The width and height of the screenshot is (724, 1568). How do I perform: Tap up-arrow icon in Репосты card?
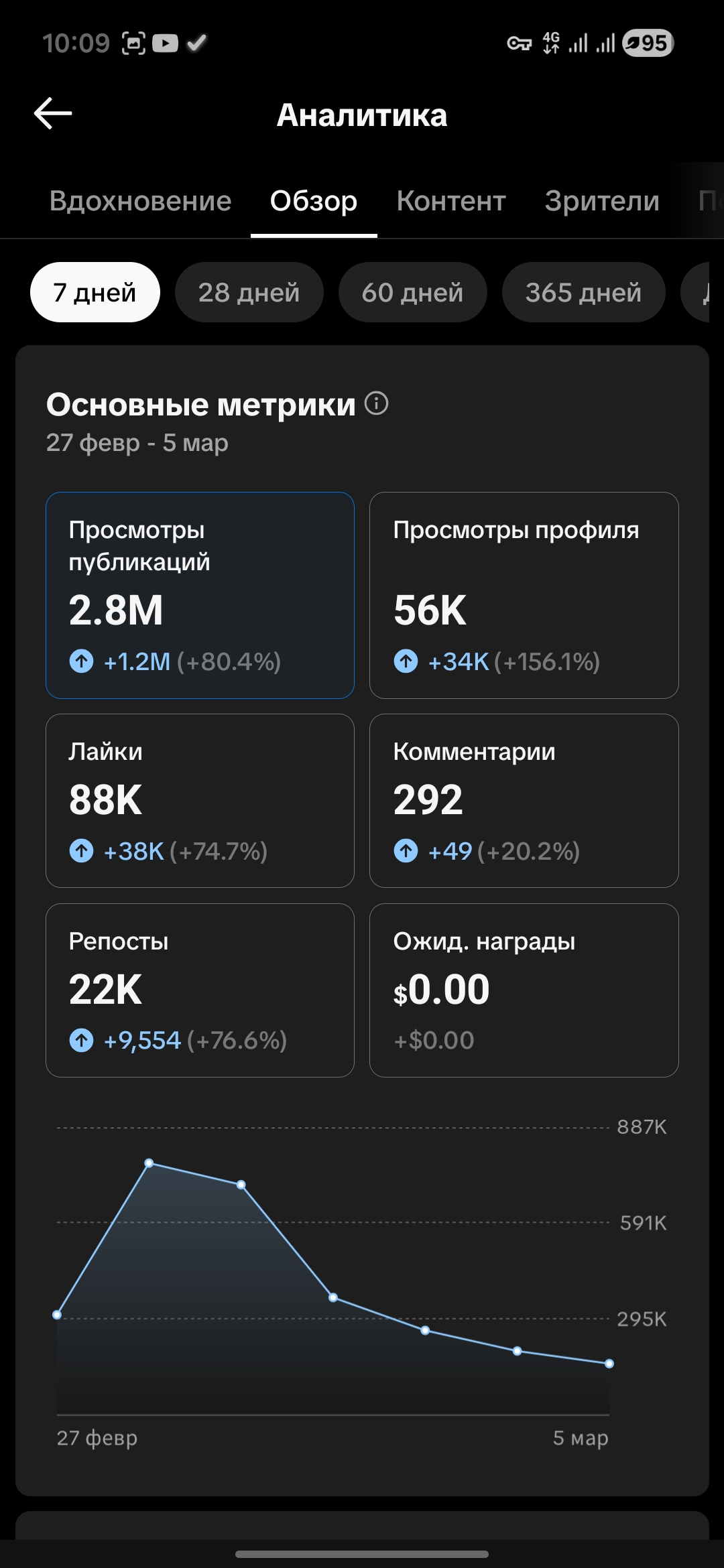[82, 1041]
